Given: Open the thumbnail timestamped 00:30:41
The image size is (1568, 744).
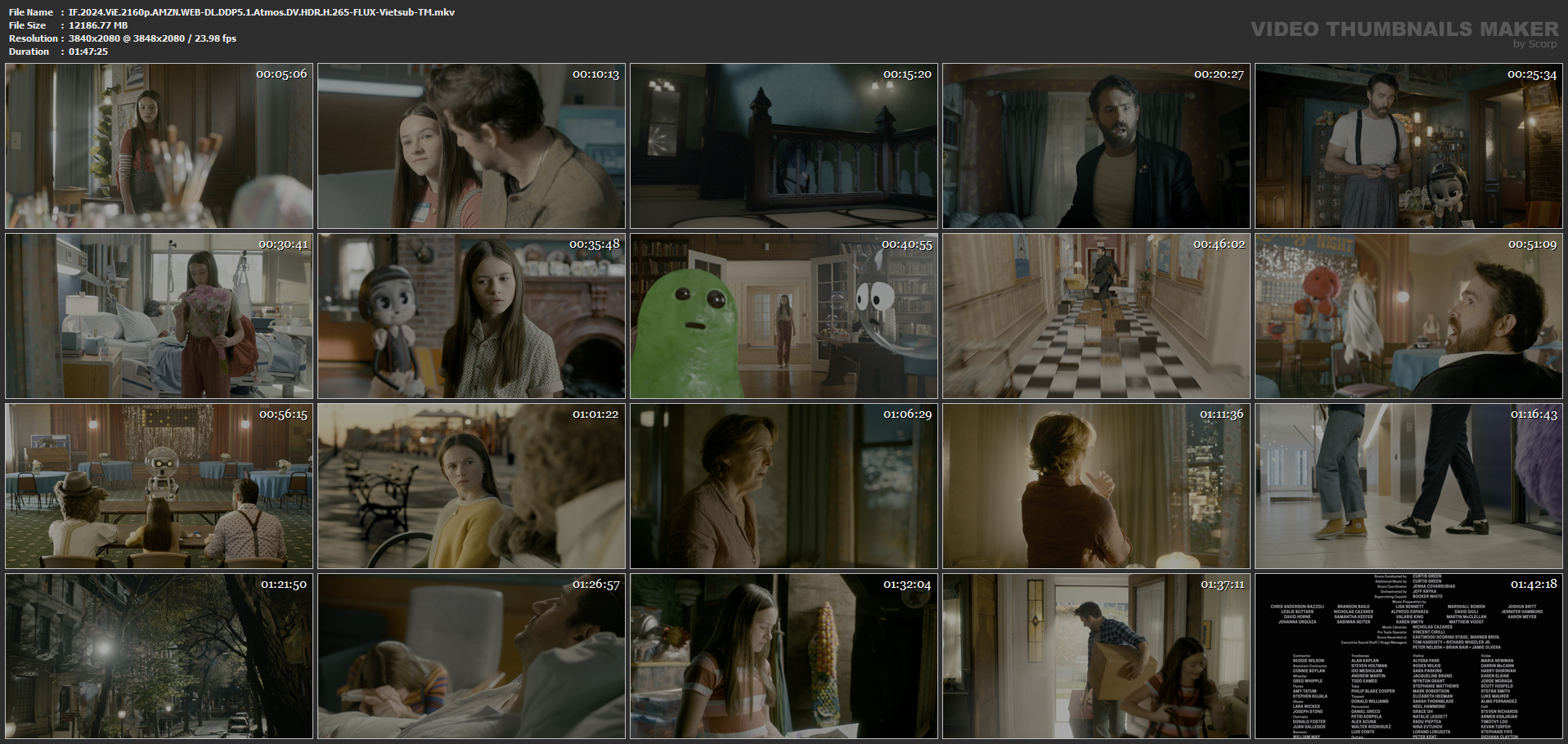Looking at the screenshot, I should click(x=159, y=316).
